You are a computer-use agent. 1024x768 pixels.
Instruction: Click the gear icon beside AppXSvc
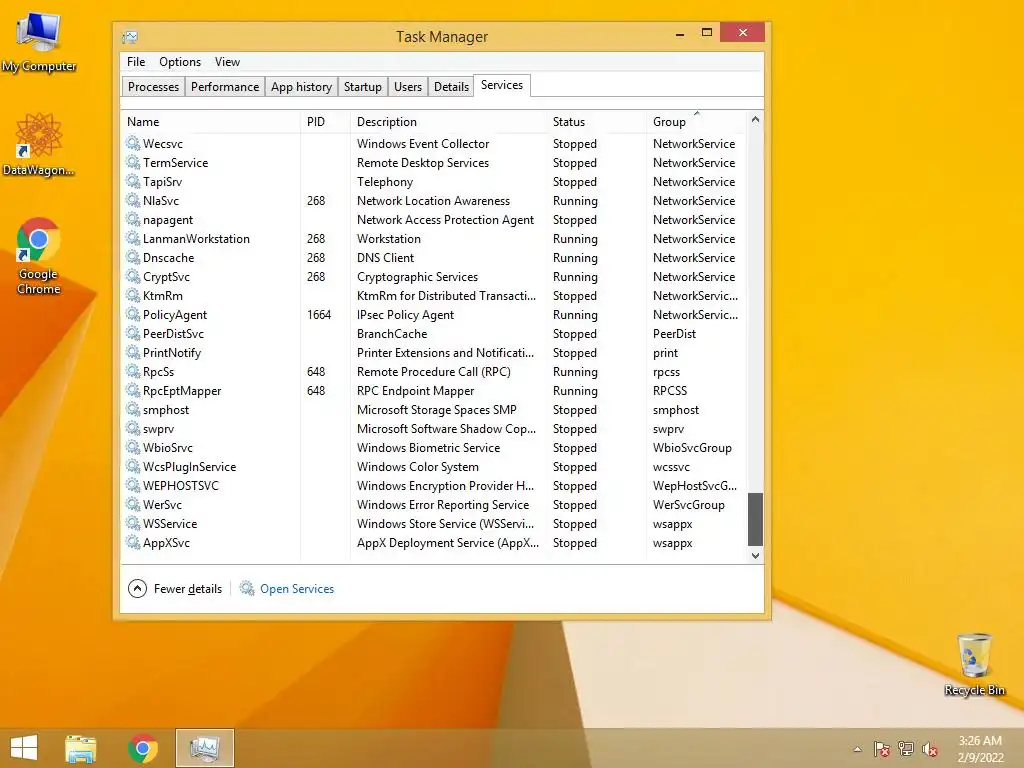pyautogui.click(x=133, y=541)
